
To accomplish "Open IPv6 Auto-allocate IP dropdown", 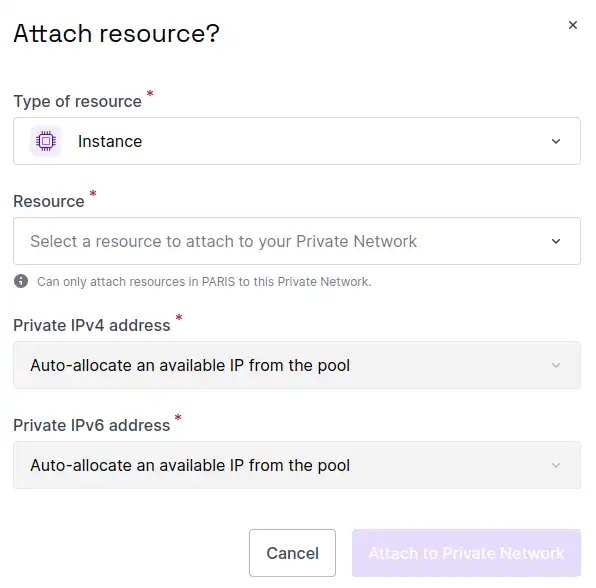I will (297, 465).
